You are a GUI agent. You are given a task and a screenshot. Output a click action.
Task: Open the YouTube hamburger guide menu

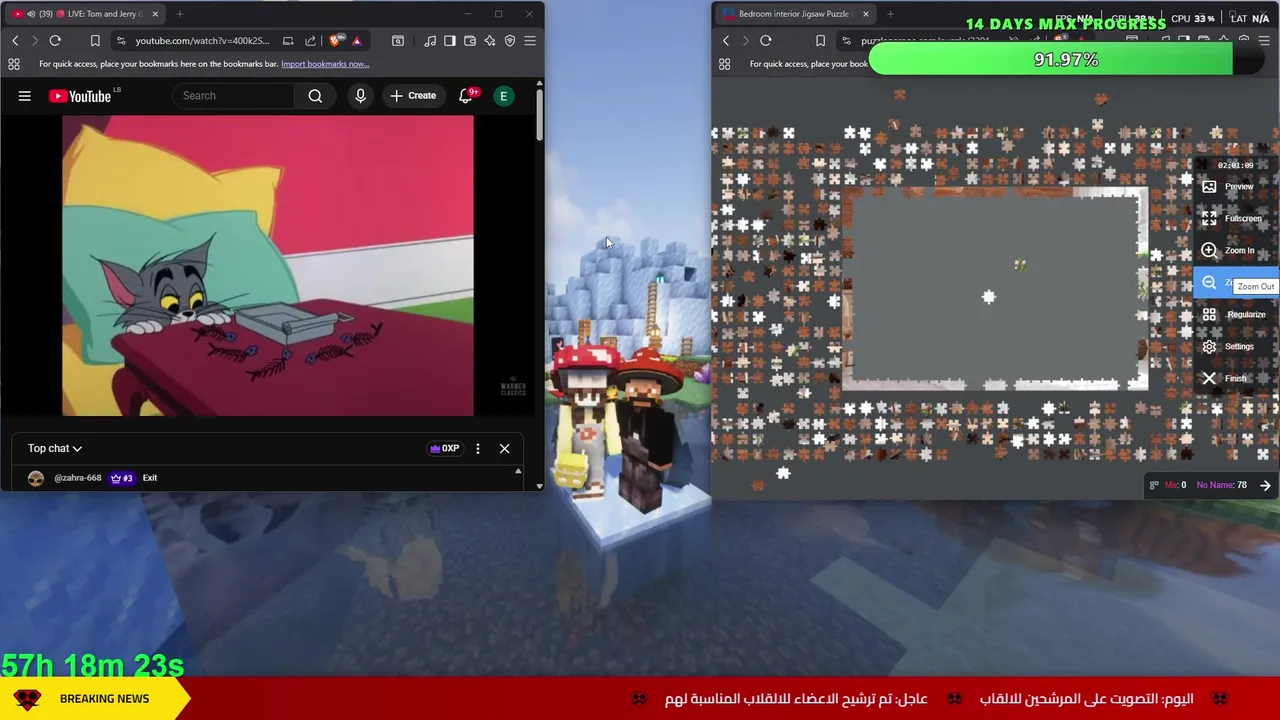[x=25, y=96]
